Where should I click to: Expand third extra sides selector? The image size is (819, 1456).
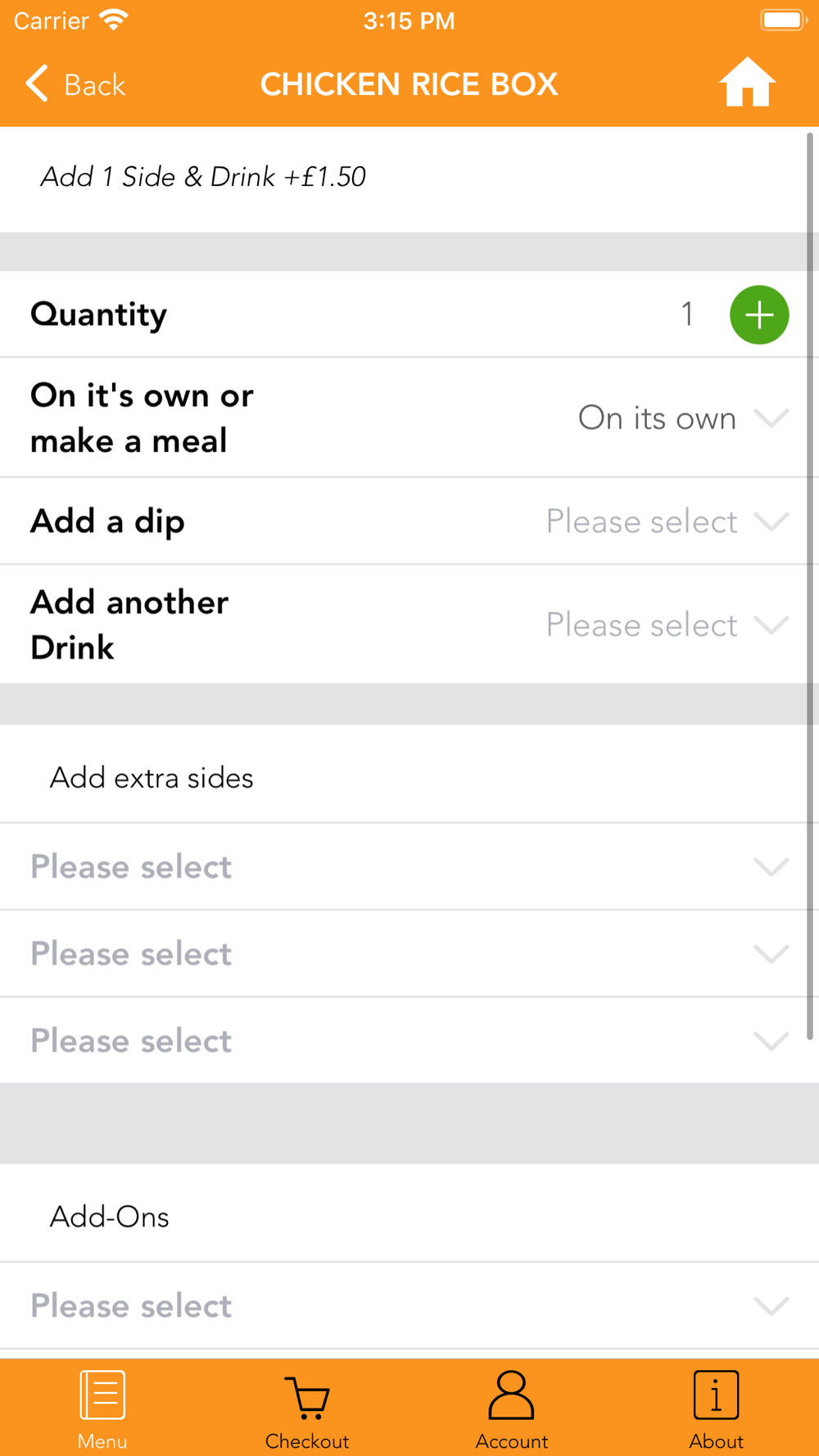coord(409,1041)
